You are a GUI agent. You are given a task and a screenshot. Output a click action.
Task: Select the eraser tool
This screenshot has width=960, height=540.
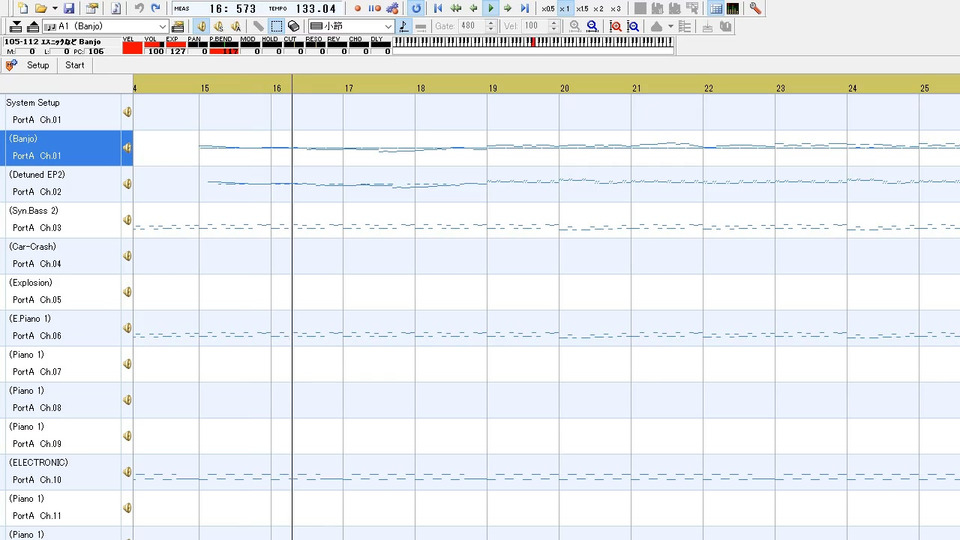click(x=293, y=26)
